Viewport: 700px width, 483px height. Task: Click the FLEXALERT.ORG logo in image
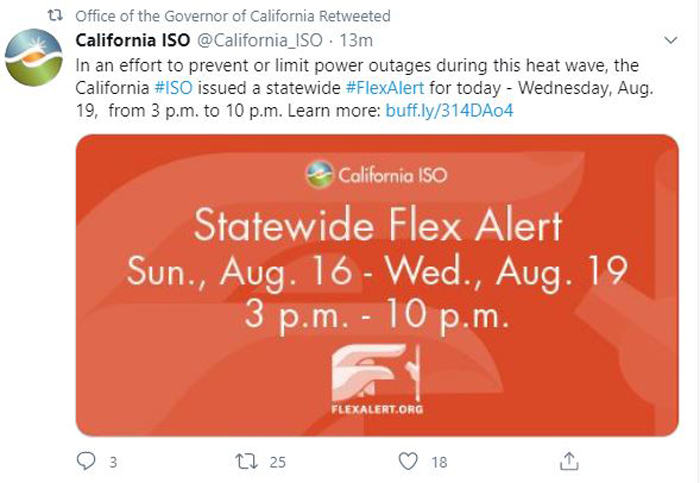(x=377, y=379)
